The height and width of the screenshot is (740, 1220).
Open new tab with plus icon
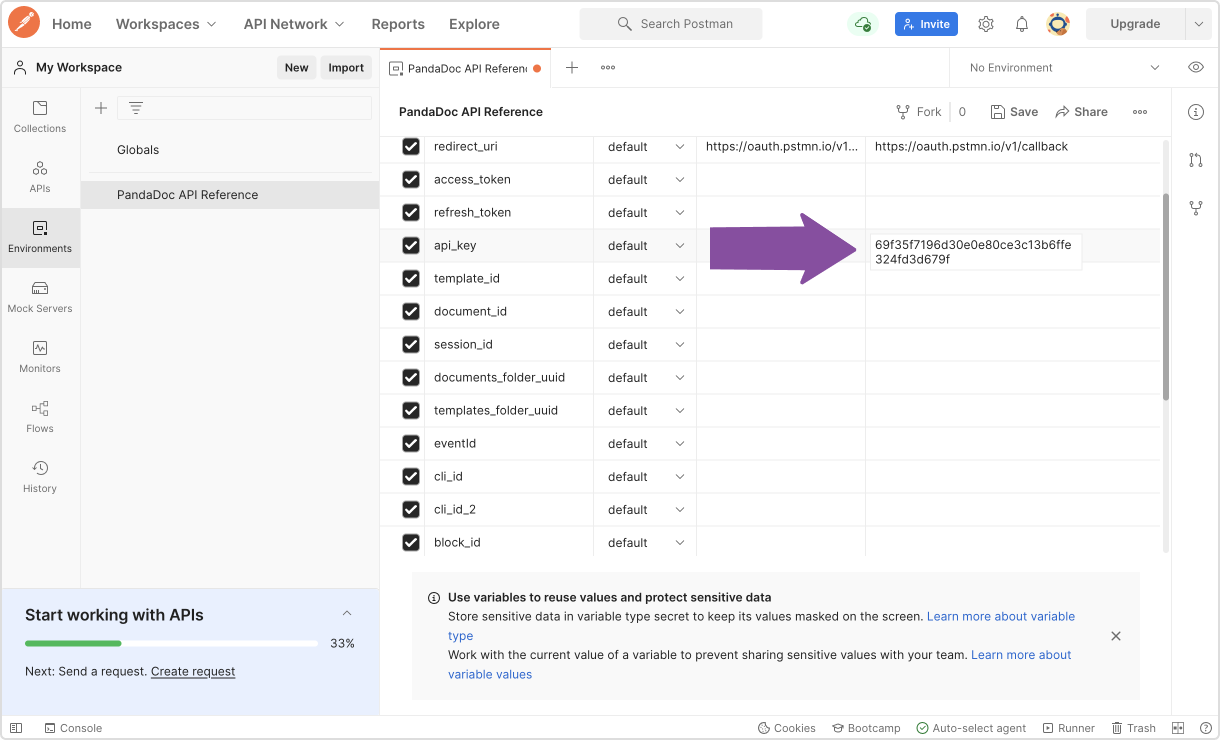pos(572,68)
